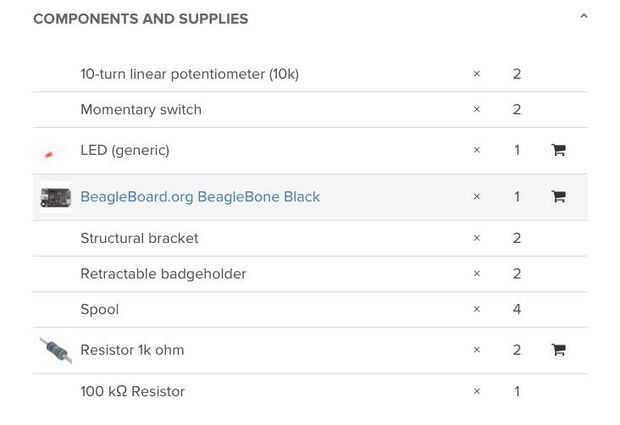Click the Components and Supplies heading
620x425 pixels.
(x=140, y=19)
